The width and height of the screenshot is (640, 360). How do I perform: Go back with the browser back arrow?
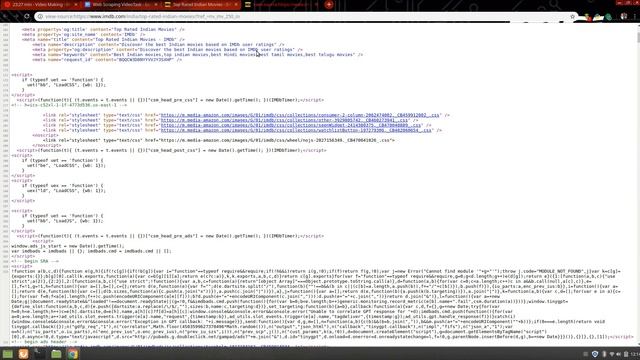(5, 16)
